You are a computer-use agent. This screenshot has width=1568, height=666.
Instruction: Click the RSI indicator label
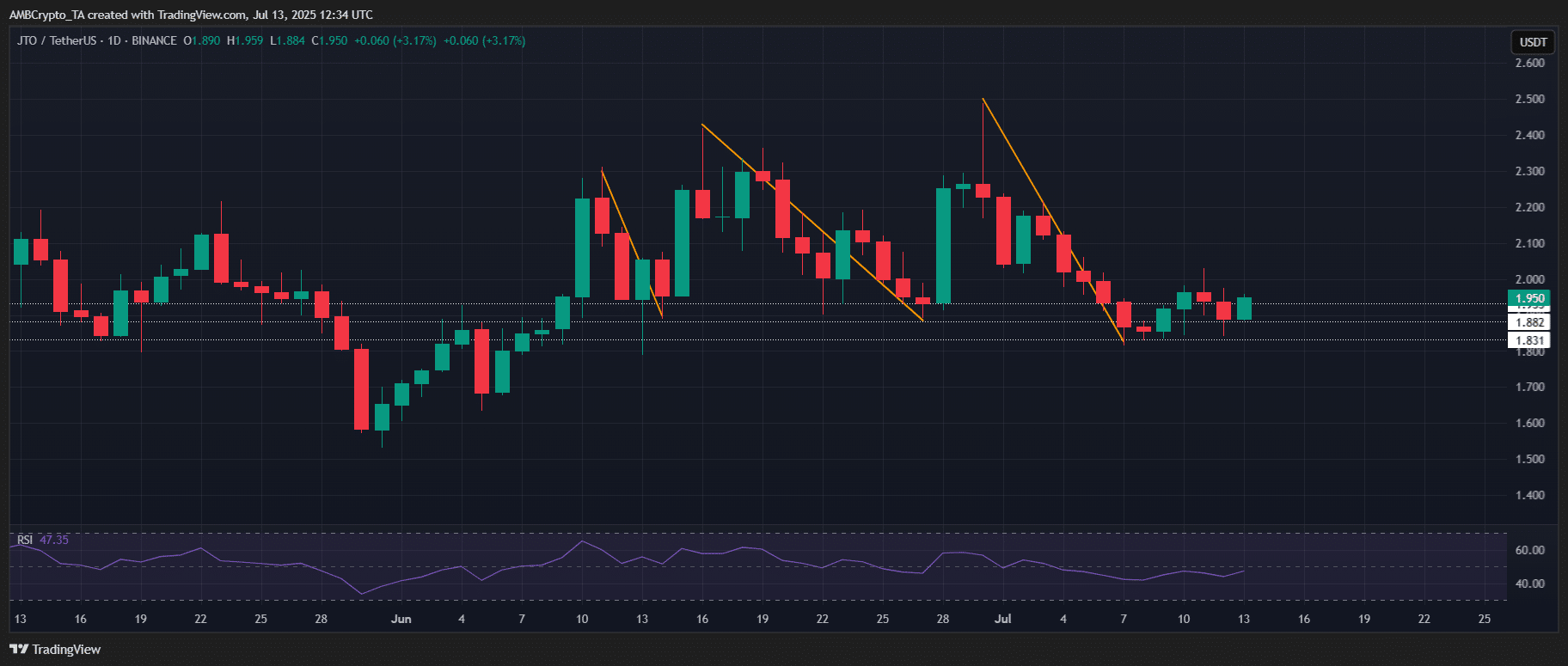25,540
